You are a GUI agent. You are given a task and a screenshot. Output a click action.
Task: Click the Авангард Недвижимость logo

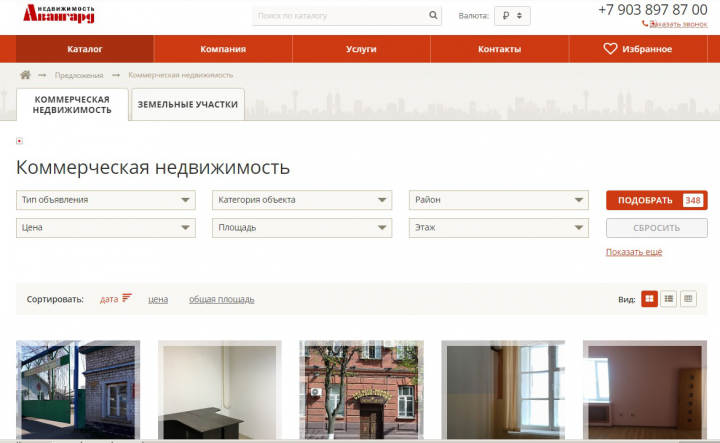(x=59, y=14)
